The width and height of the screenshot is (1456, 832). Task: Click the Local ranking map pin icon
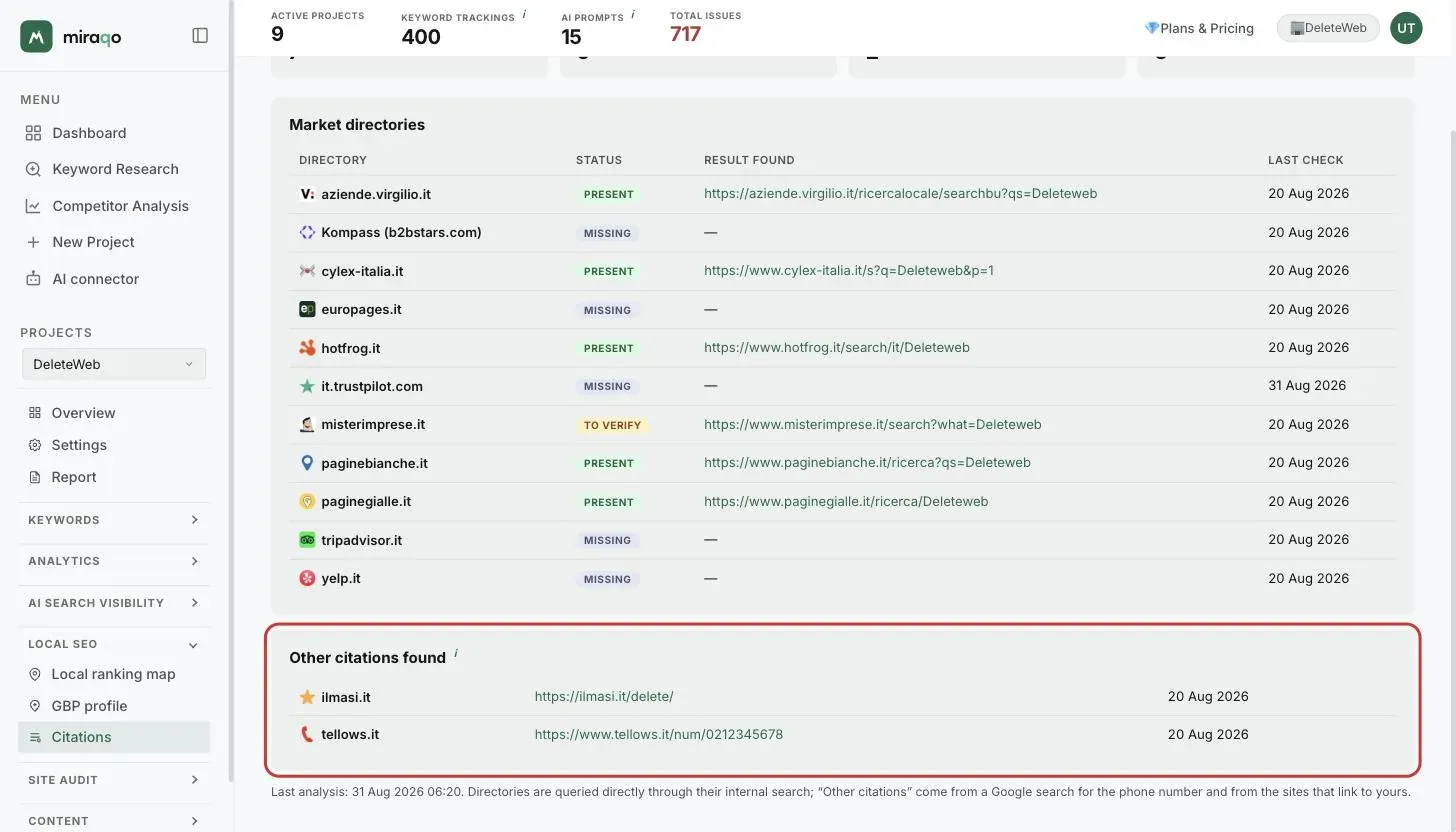click(35, 674)
